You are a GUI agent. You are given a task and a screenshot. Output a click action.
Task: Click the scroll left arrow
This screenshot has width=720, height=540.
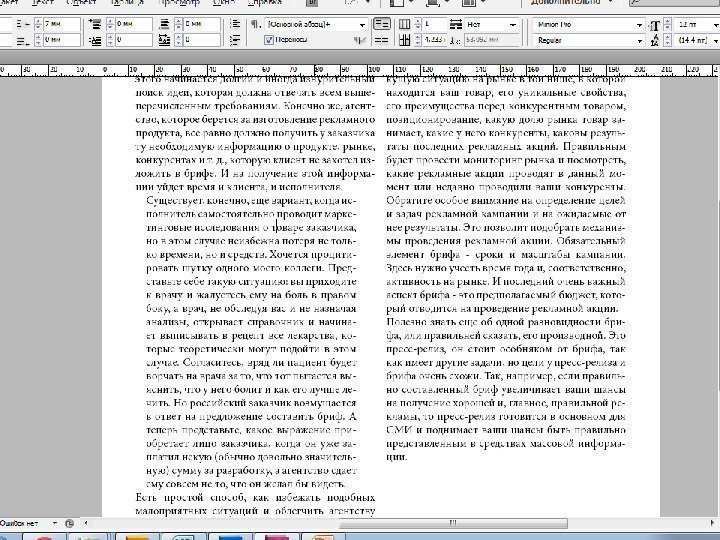pyautogui.click(x=86, y=523)
